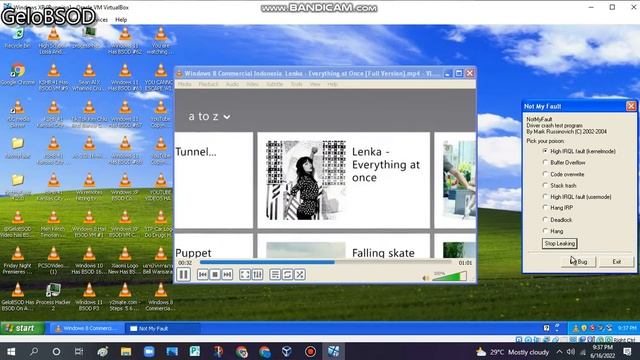Expand the 'a to z' sort dropdown

(209, 116)
